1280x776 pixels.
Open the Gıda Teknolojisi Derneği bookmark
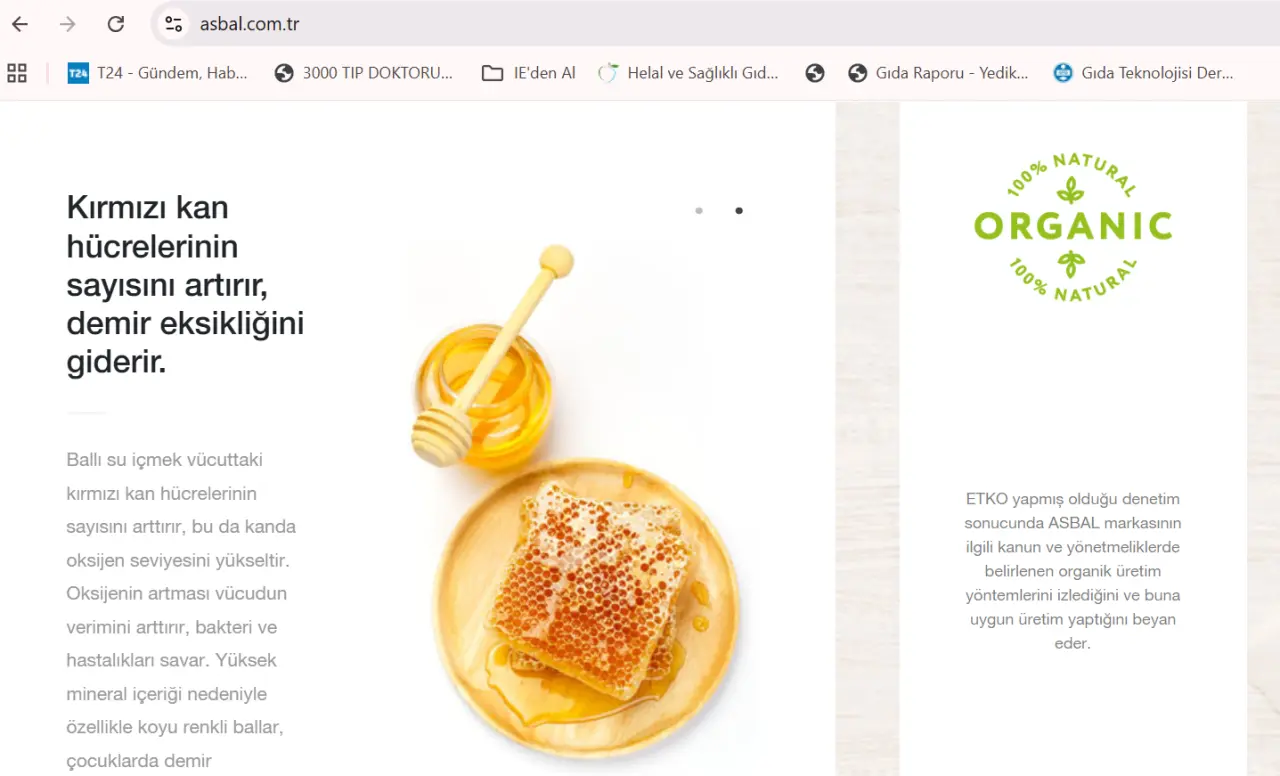[x=1143, y=73]
